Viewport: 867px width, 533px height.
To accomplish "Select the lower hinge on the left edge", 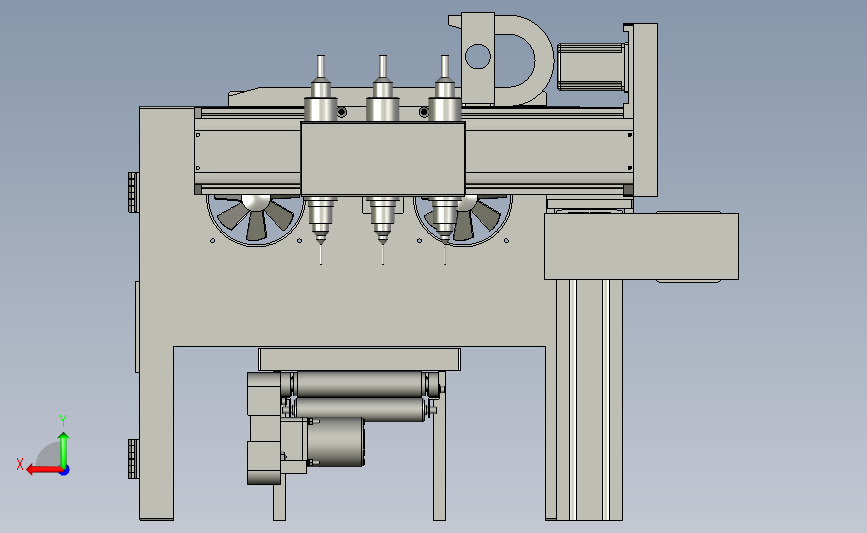I will (x=133, y=459).
